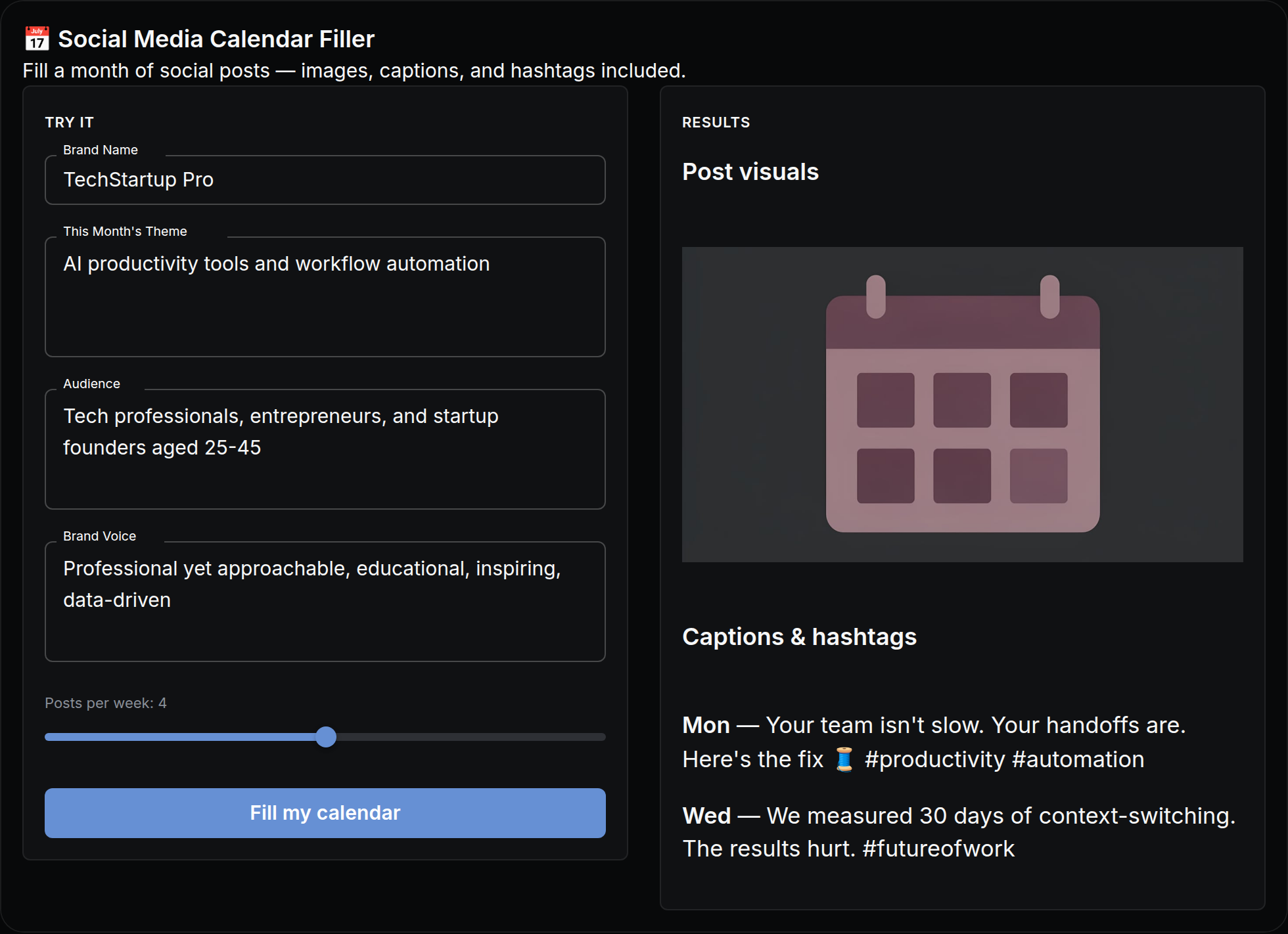Click the #automation hashtag in Mon caption
This screenshot has height=934, width=1288.
point(1078,759)
